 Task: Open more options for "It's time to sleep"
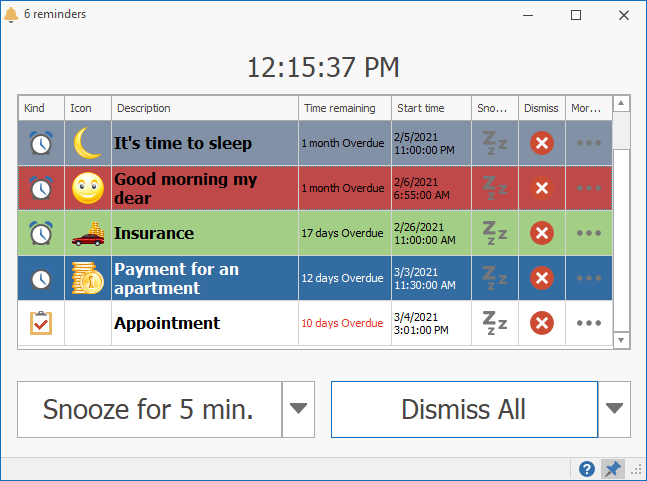[589, 143]
